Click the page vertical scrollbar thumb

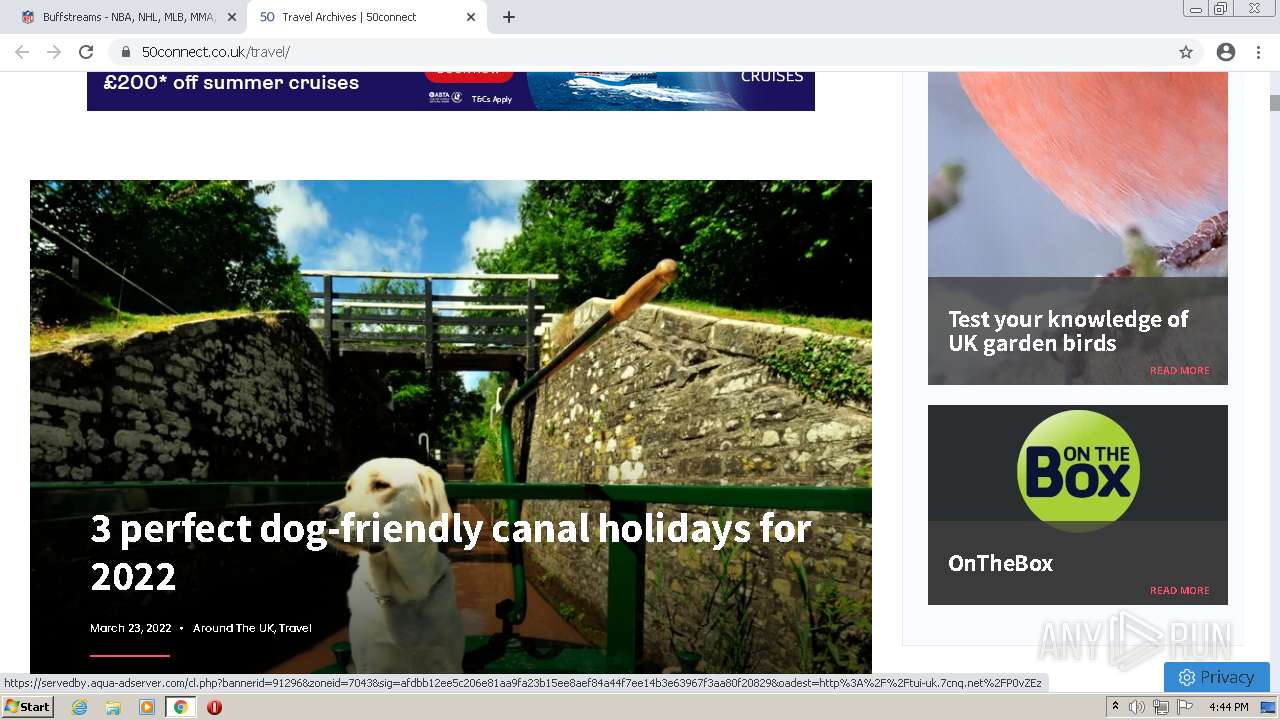coord(1275,102)
